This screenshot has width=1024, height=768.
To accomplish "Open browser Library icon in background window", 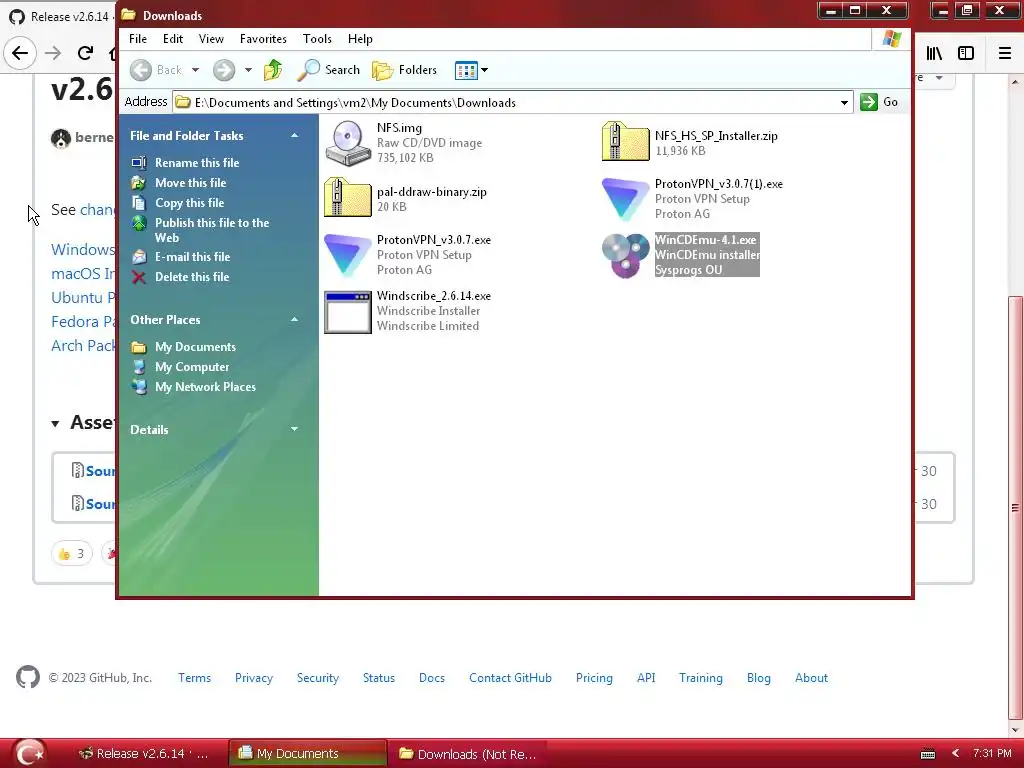I will (x=934, y=53).
